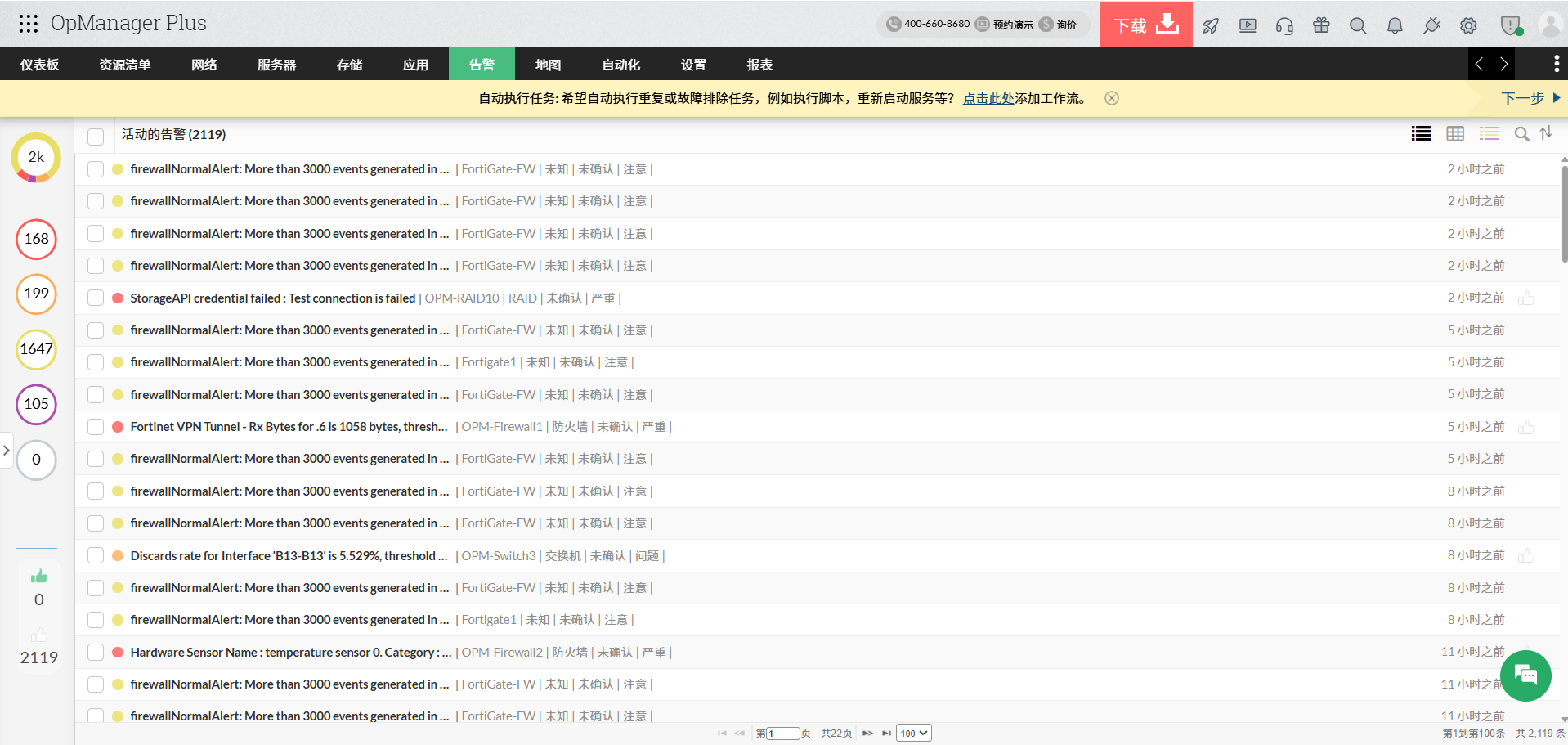Click the sort arrows icon in alarm list
The height and width of the screenshot is (745, 1568).
point(1546,133)
